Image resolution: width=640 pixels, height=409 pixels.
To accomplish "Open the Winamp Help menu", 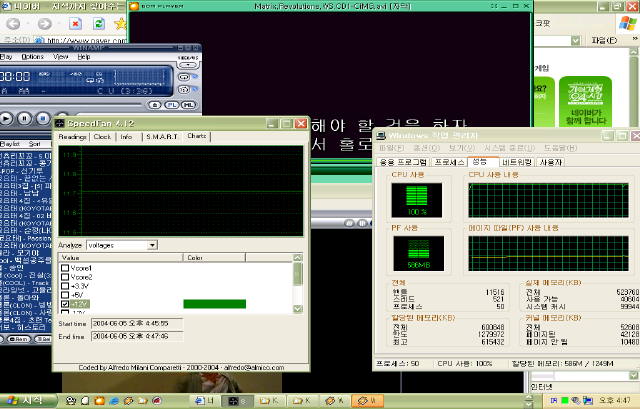I will coord(84,57).
